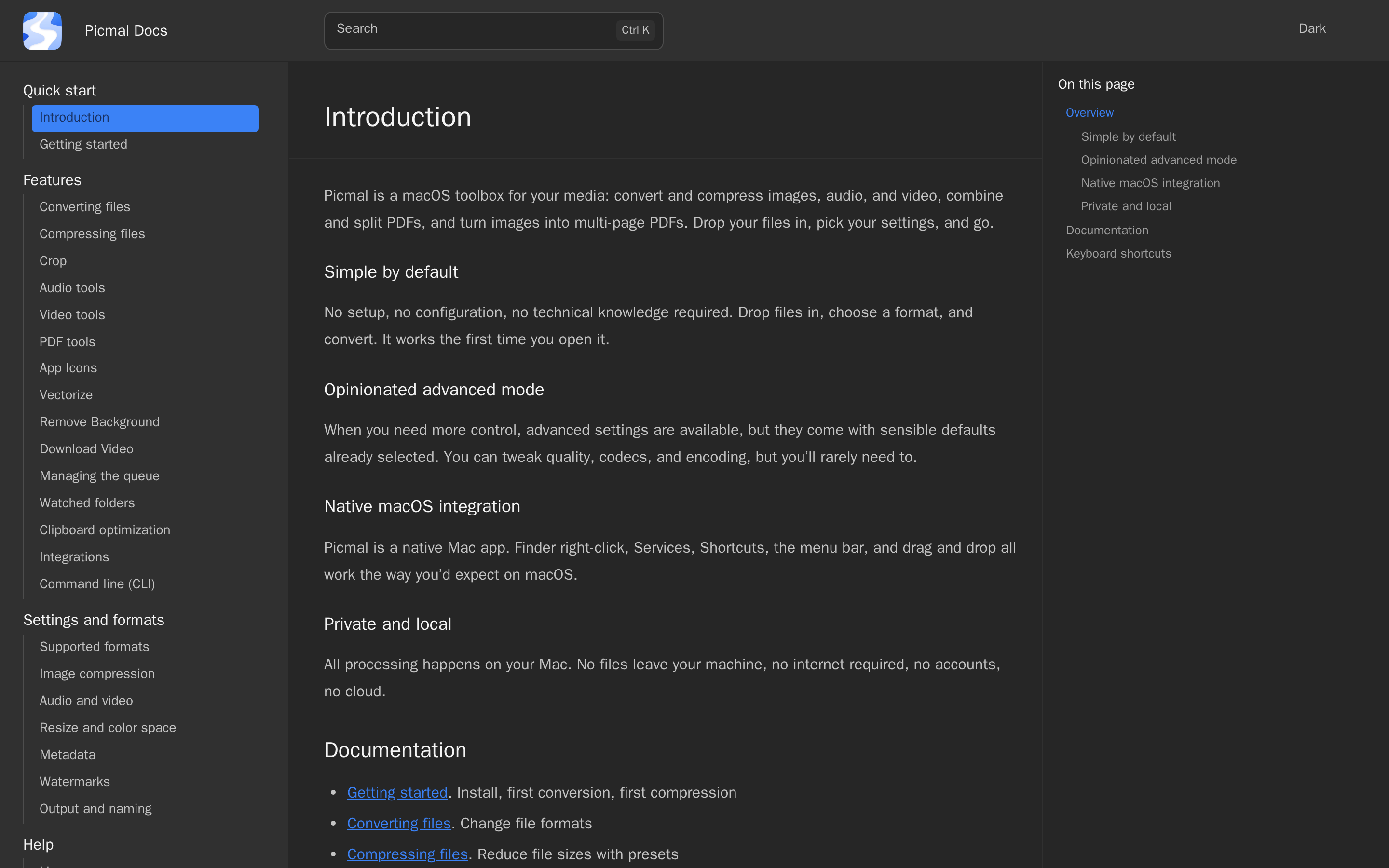Image resolution: width=1389 pixels, height=868 pixels.
Task: Open the Picmal Docs home link
Action: tap(126, 30)
